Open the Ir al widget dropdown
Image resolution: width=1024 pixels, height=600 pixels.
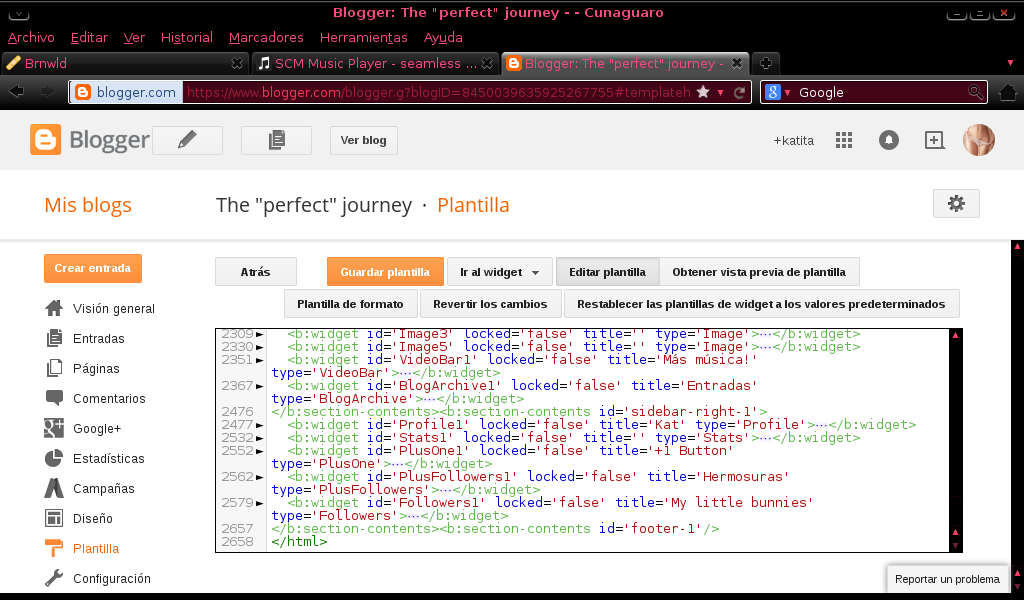(x=500, y=272)
